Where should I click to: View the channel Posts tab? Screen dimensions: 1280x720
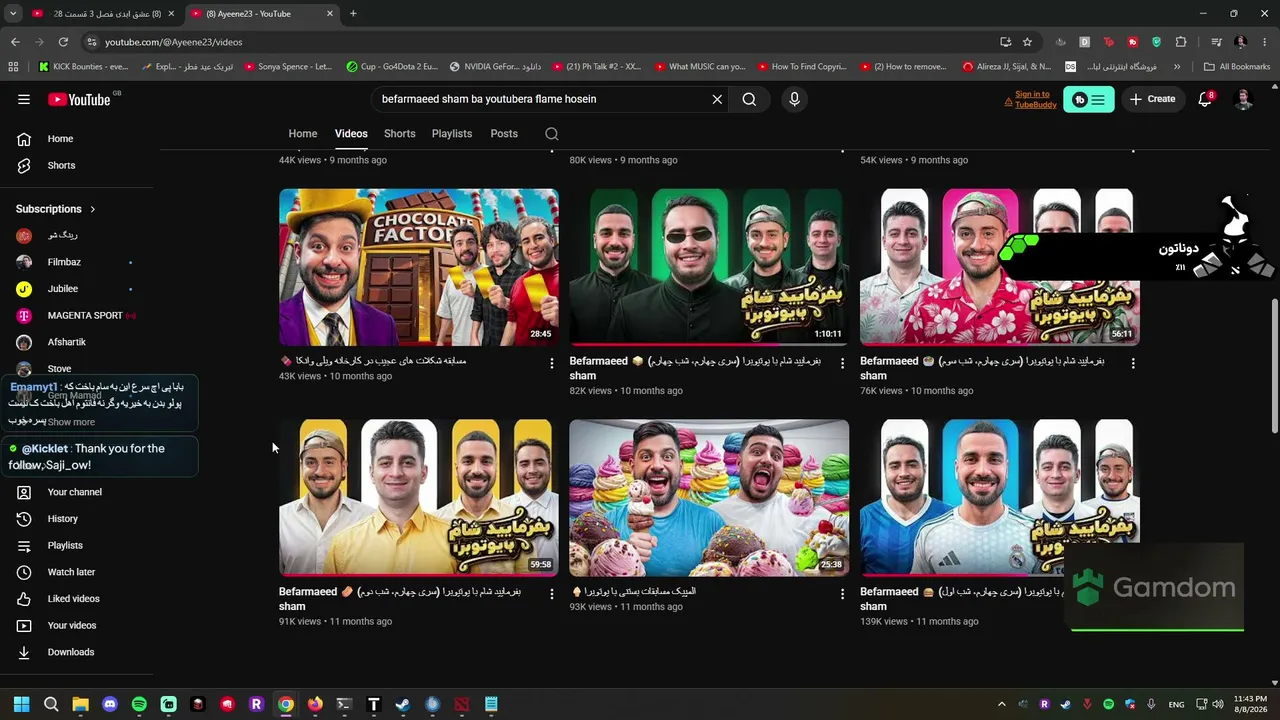[x=504, y=134]
